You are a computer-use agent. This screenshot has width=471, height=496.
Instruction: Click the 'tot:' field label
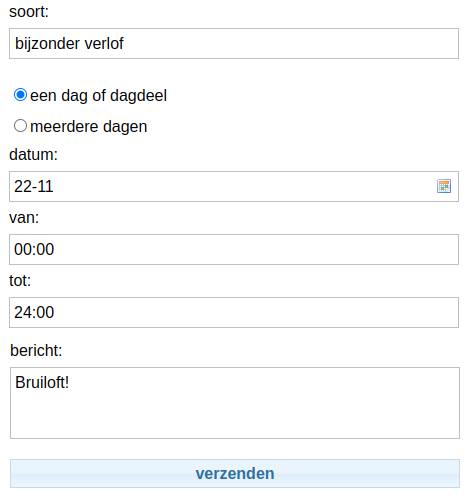coord(20,280)
